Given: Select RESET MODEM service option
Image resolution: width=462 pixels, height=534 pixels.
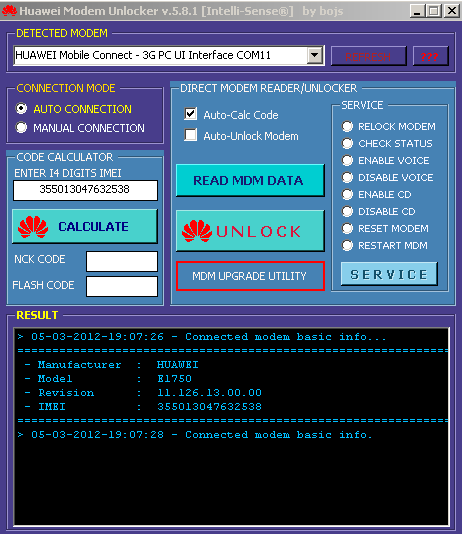Looking at the screenshot, I should click(x=347, y=229).
